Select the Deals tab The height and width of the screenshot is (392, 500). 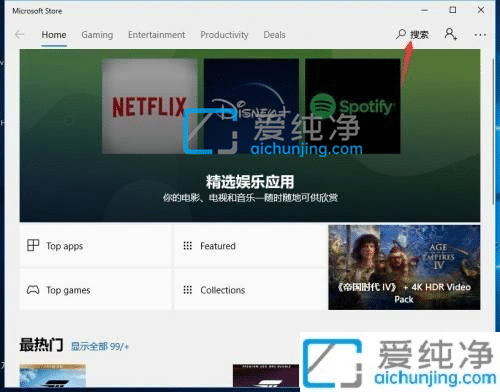(x=274, y=35)
